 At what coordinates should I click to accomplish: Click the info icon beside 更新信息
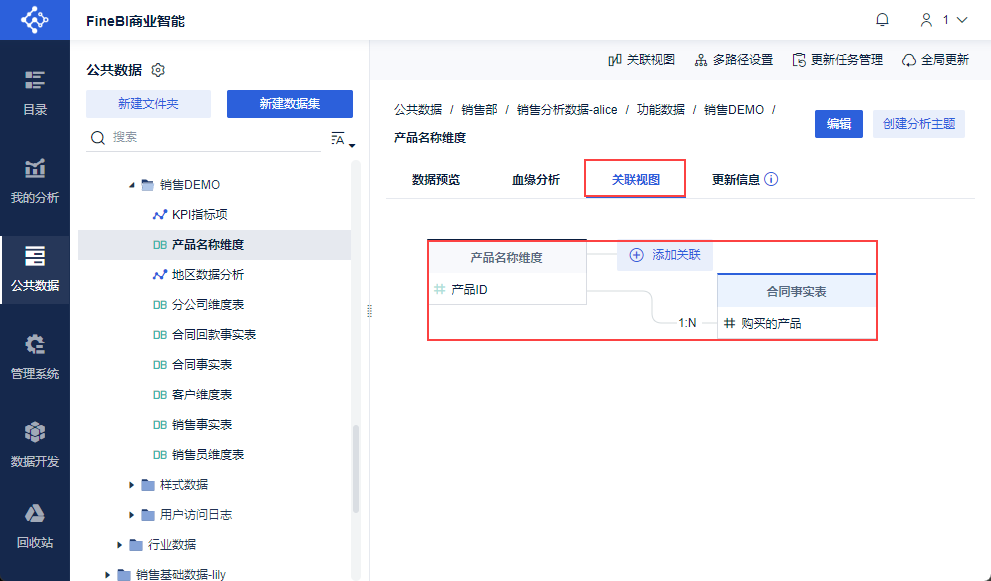click(x=771, y=180)
